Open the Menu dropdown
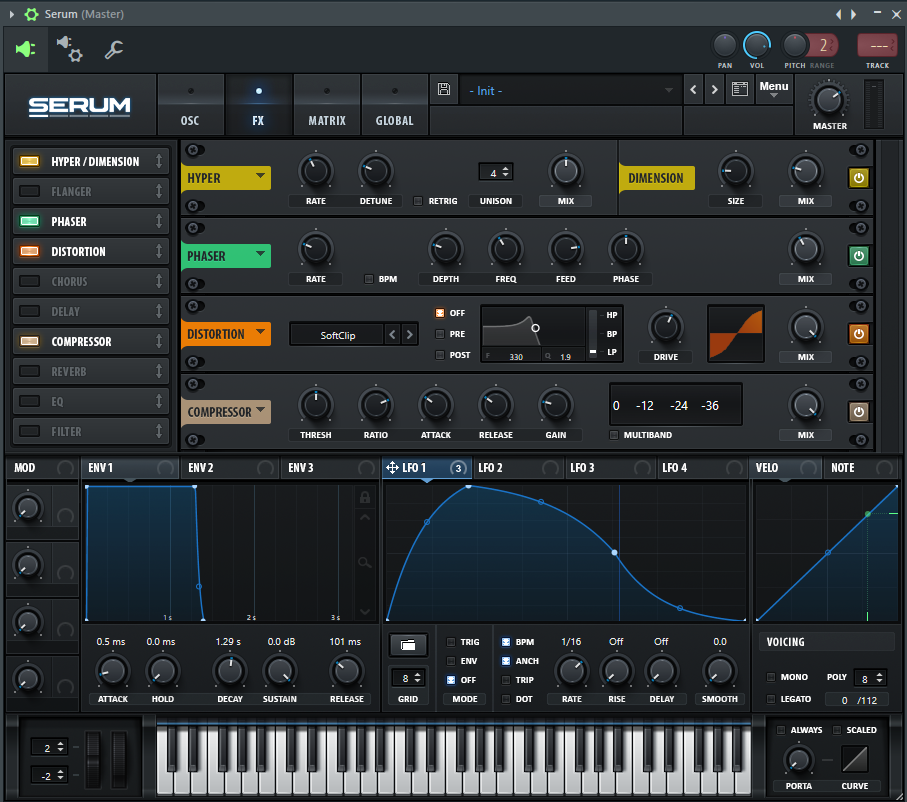This screenshot has height=802, width=907. coord(773,90)
